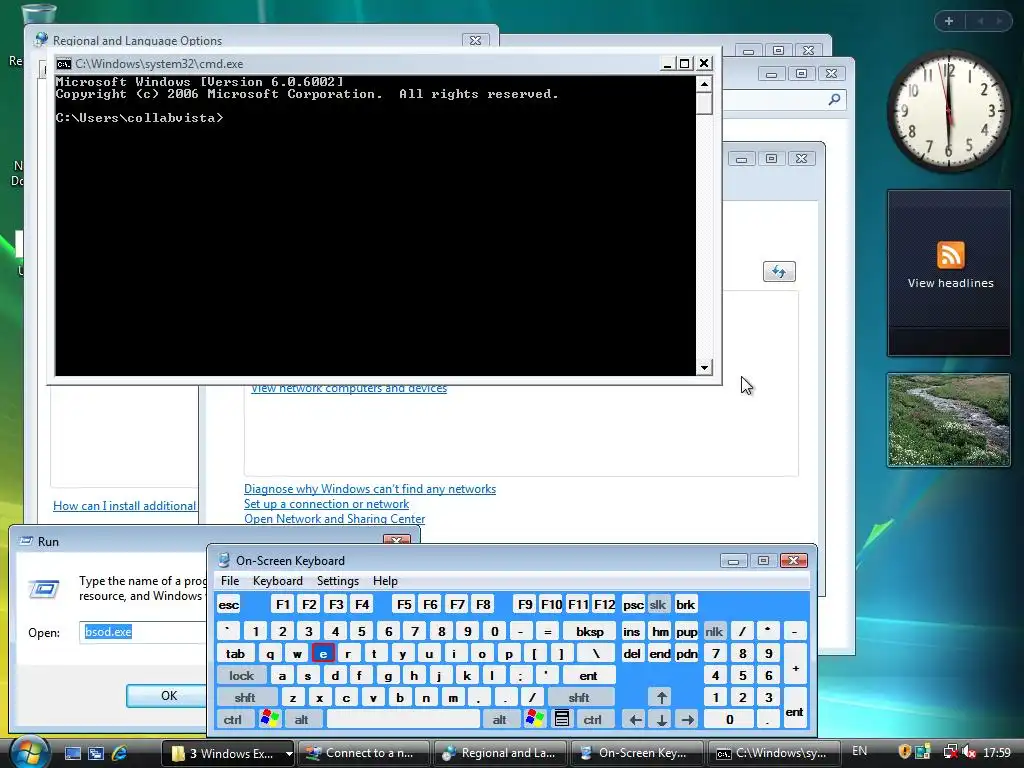Click the taskbar clock showing 17:59
This screenshot has width=1024, height=768.
coord(997,752)
